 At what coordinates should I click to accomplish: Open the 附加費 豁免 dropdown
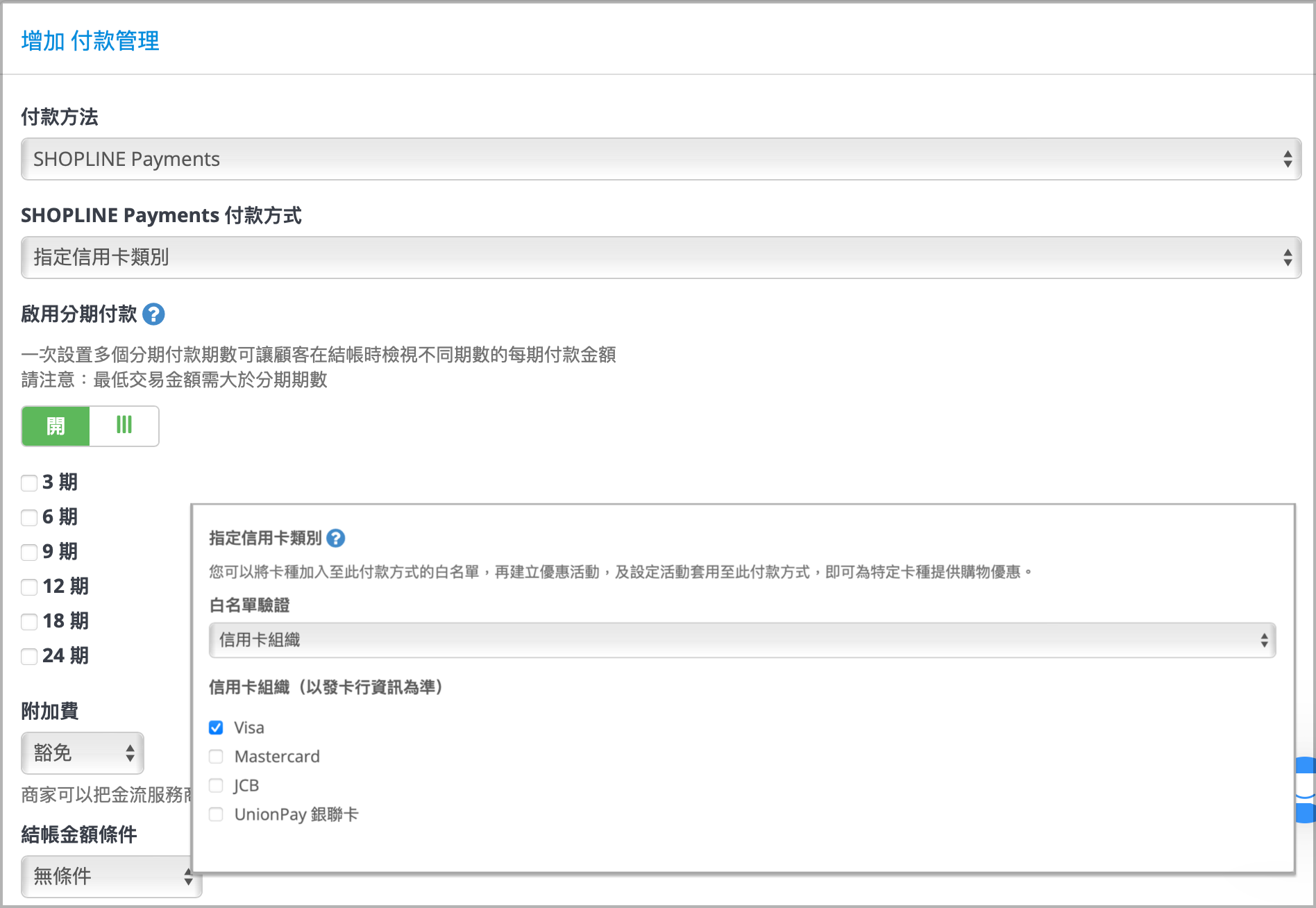click(x=83, y=753)
